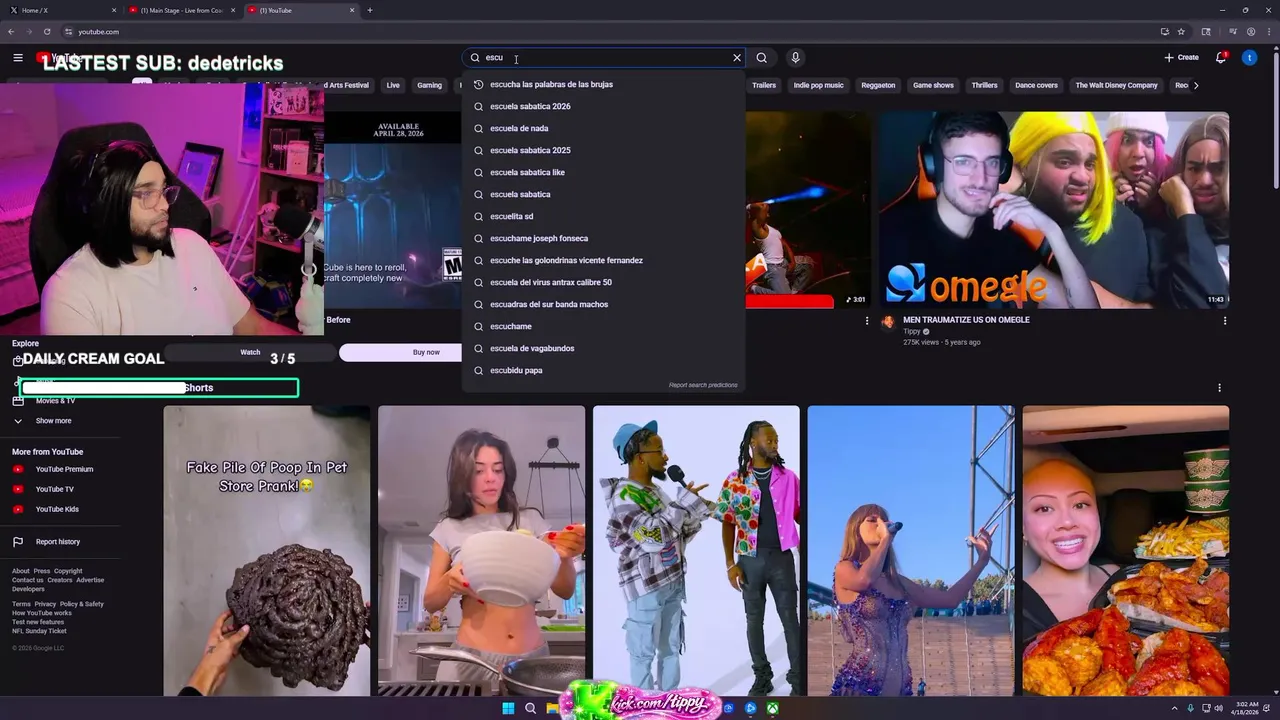Select 'escuche las golondrinas vicente fernandez' suggestion
This screenshot has height=720, width=1280.
604,260
